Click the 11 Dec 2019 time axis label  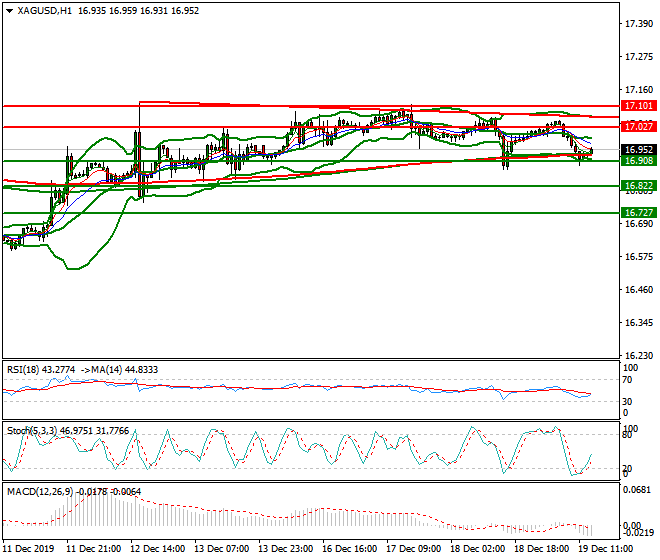28,549
